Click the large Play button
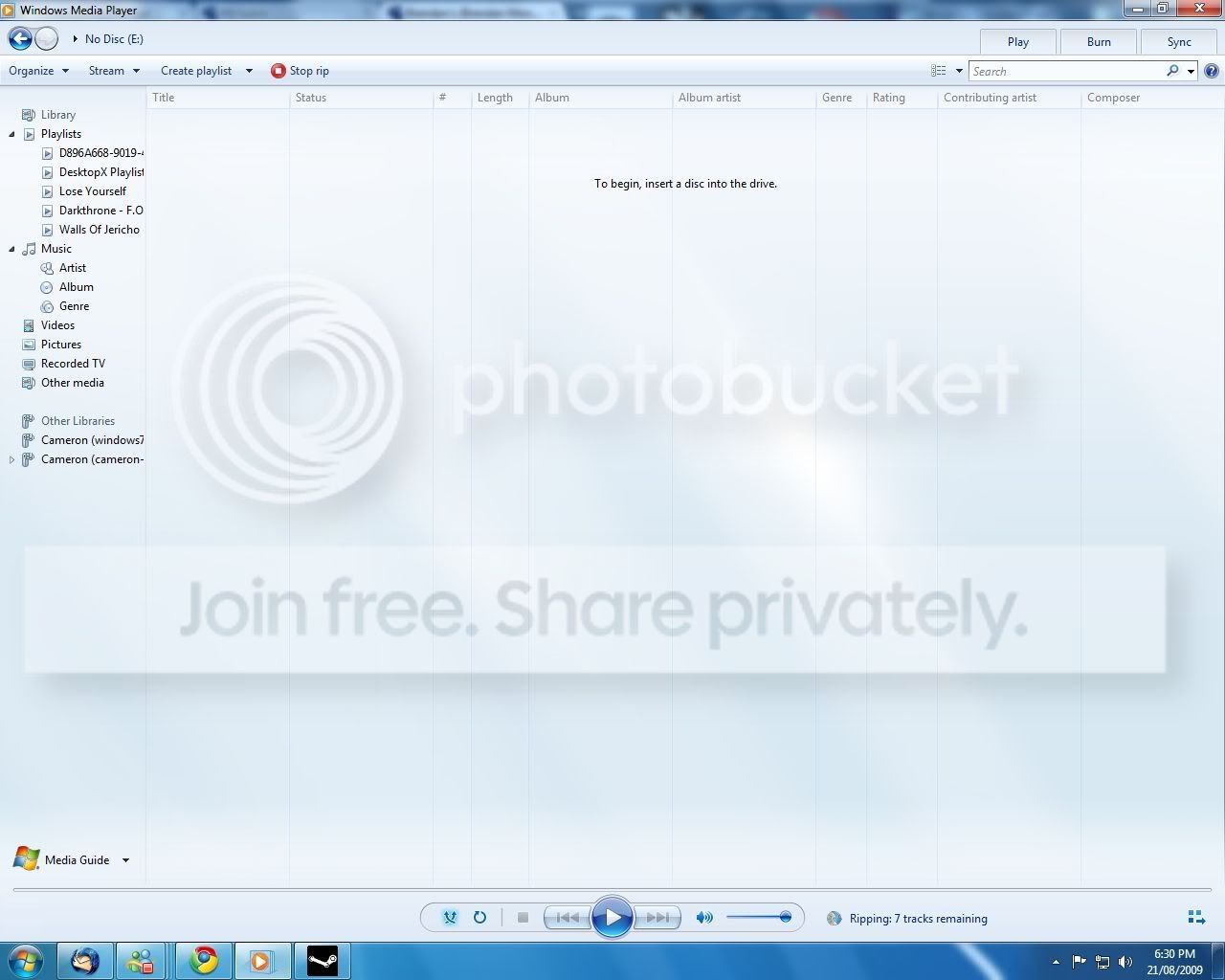The height and width of the screenshot is (980, 1225). (x=612, y=918)
